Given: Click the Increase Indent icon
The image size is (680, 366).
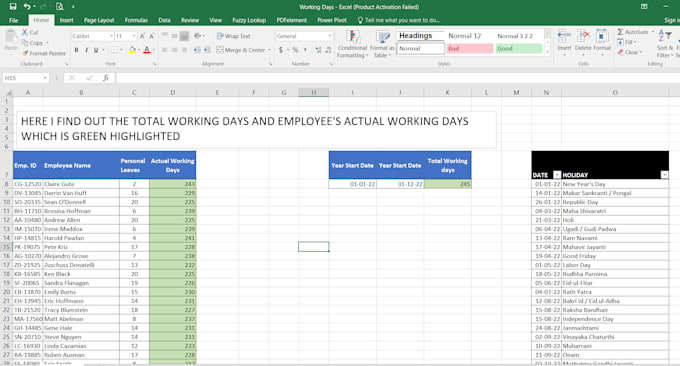Looking at the screenshot, I should coord(207,50).
